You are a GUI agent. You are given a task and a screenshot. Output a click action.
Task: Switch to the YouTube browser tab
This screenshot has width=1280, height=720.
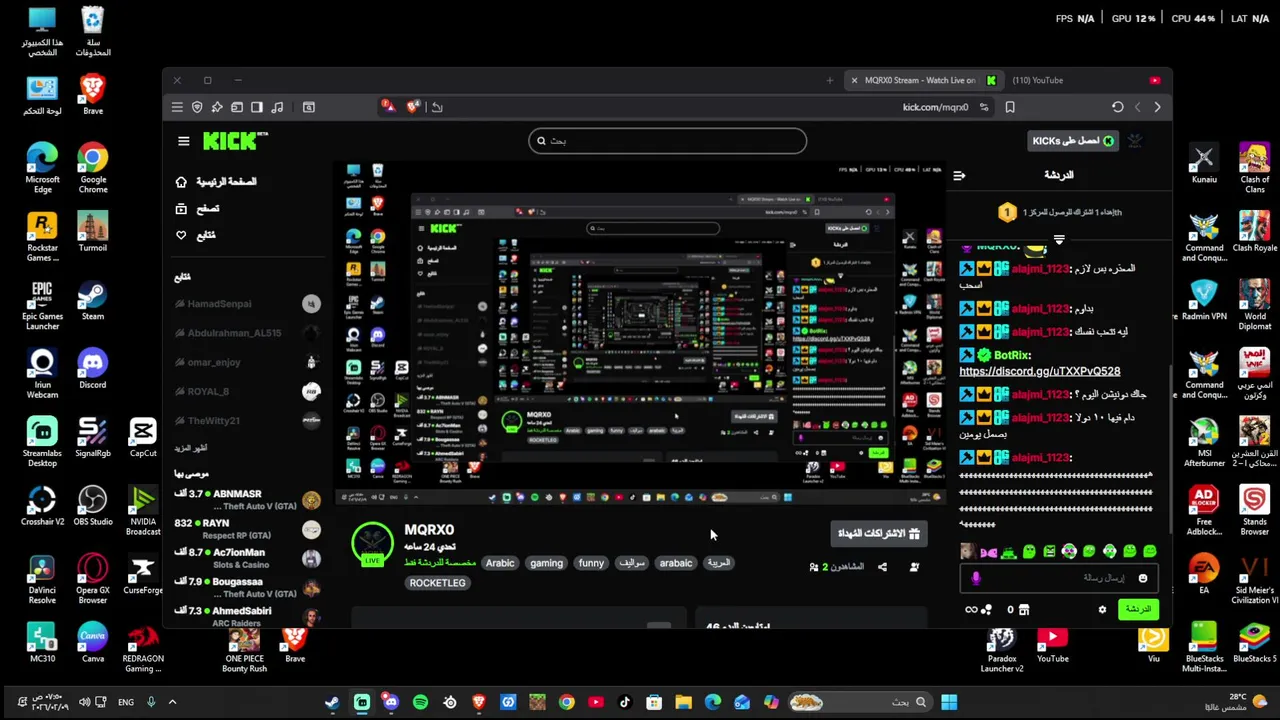(x=1085, y=80)
